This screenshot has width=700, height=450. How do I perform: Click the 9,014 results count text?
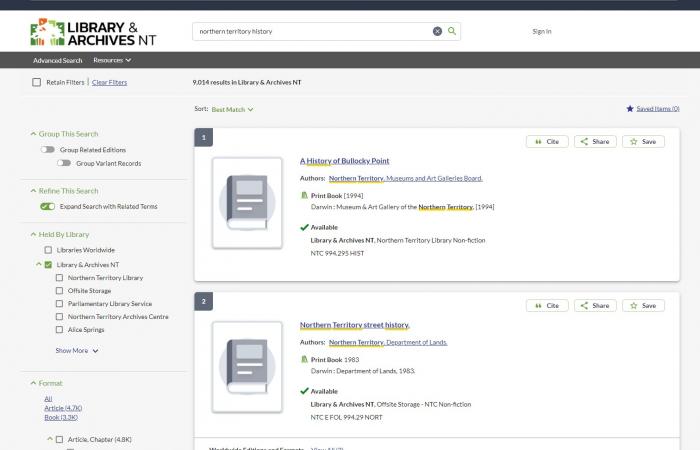point(247,82)
